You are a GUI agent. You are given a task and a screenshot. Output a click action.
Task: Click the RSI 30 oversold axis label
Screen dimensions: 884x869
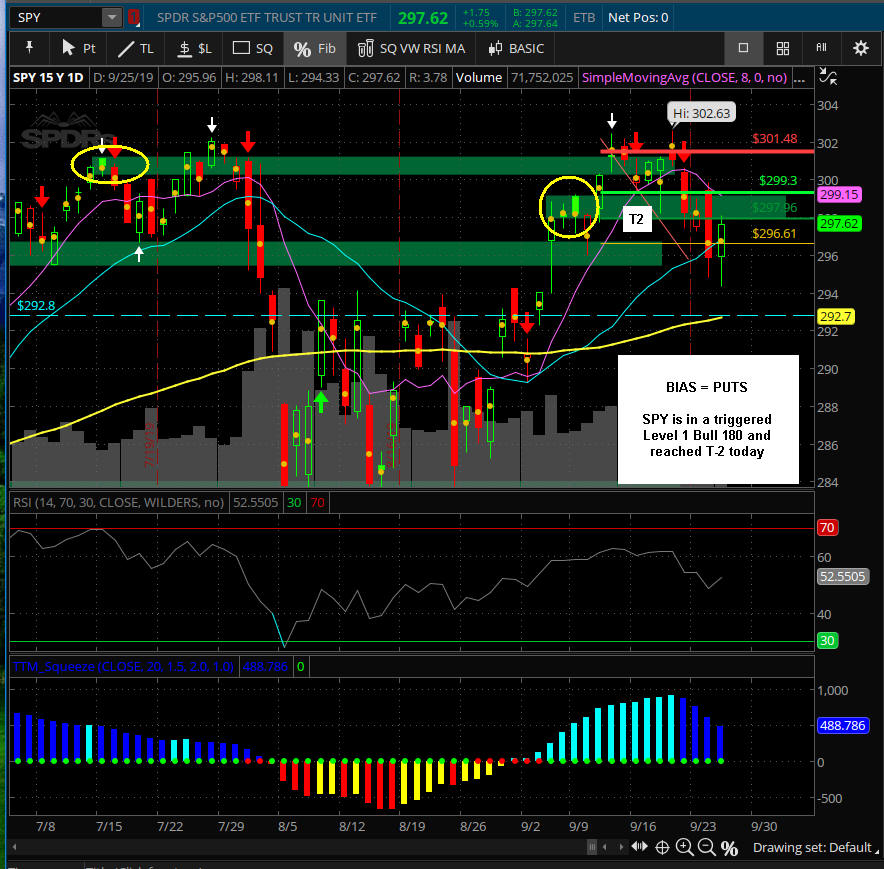pos(827,641)
